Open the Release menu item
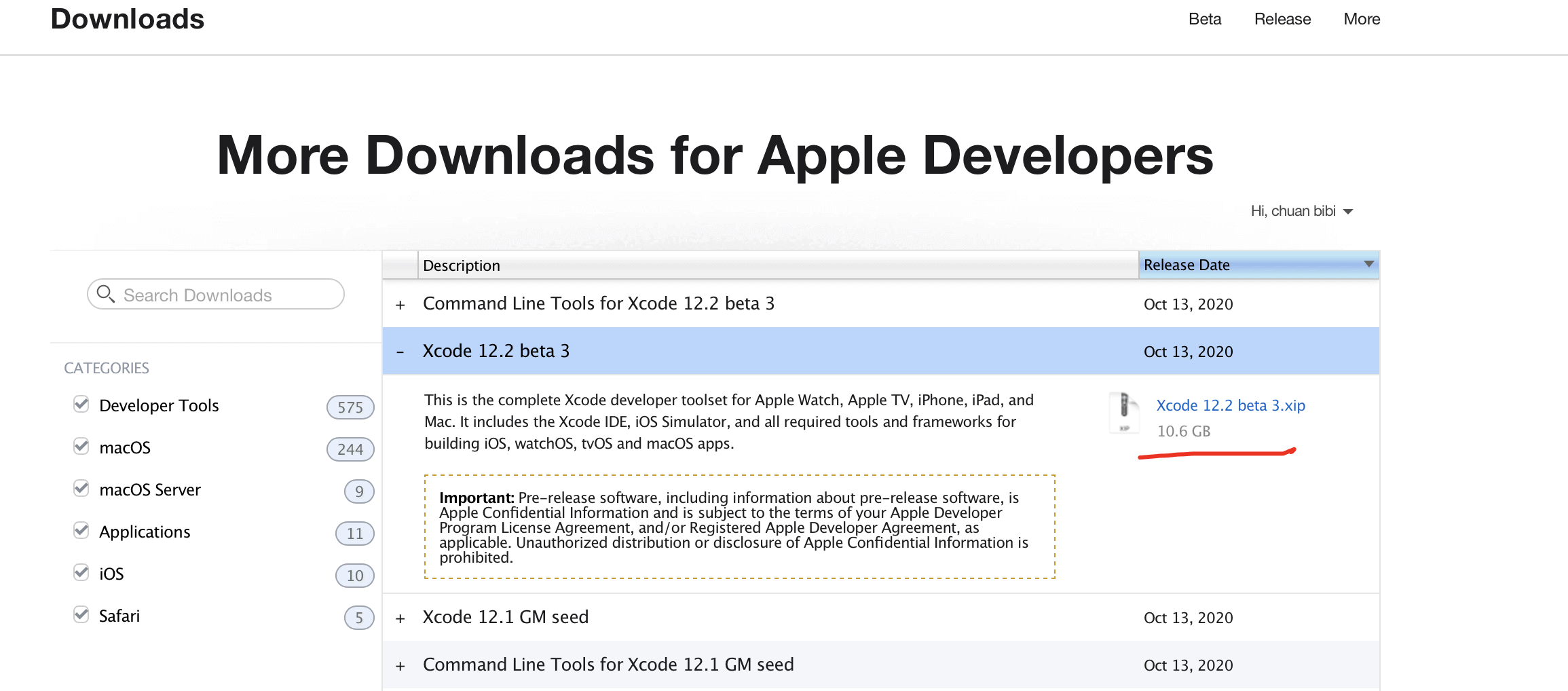This screenshot has width=1568, height=691. click(x=1282, y=19)
